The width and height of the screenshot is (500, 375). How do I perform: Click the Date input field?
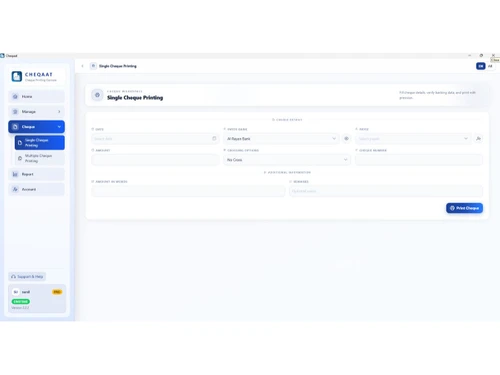[x=155, y=139]
